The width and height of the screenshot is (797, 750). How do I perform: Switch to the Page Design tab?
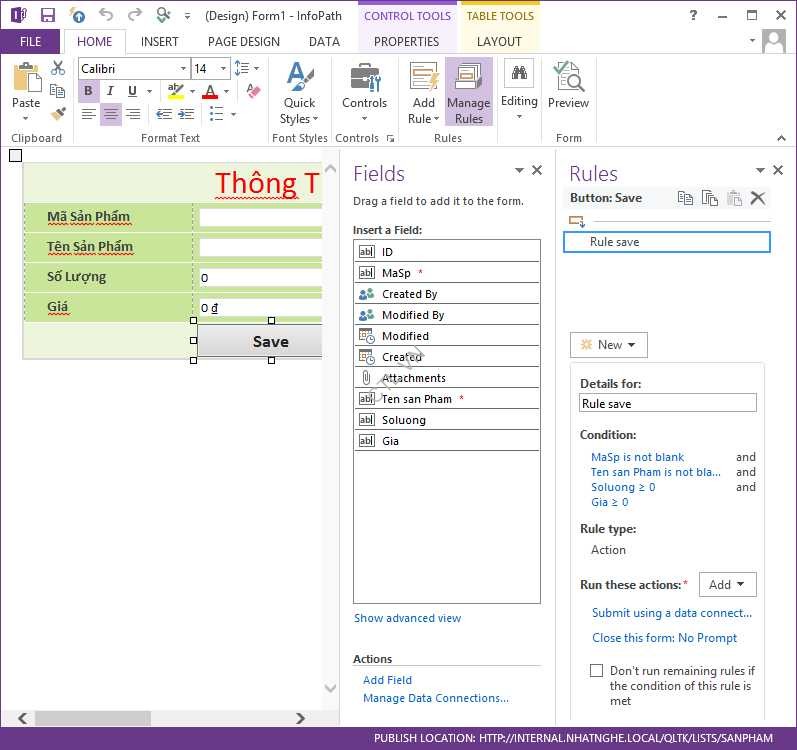243,41
